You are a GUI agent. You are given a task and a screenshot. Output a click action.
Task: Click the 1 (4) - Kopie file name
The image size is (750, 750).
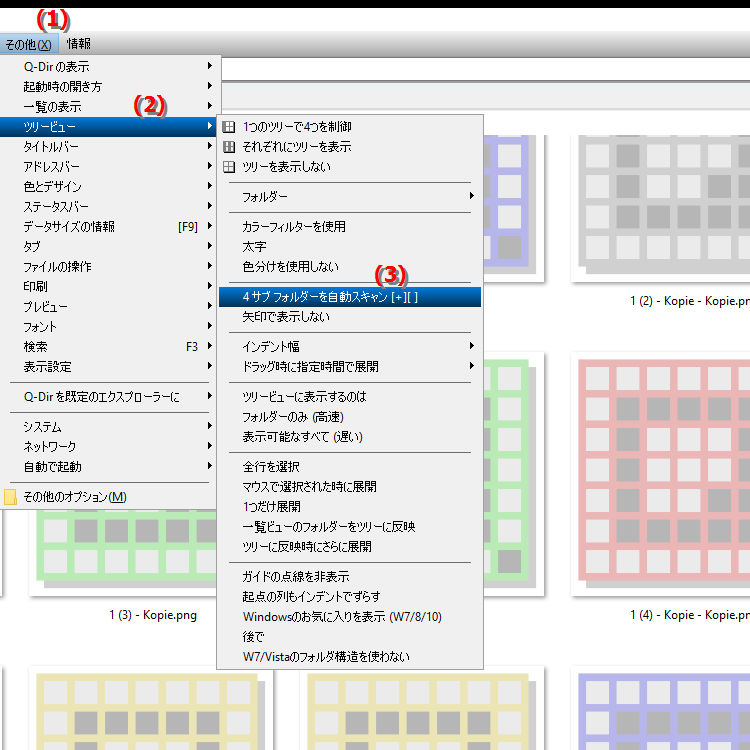pyautogui.click(x=690, y=615)
